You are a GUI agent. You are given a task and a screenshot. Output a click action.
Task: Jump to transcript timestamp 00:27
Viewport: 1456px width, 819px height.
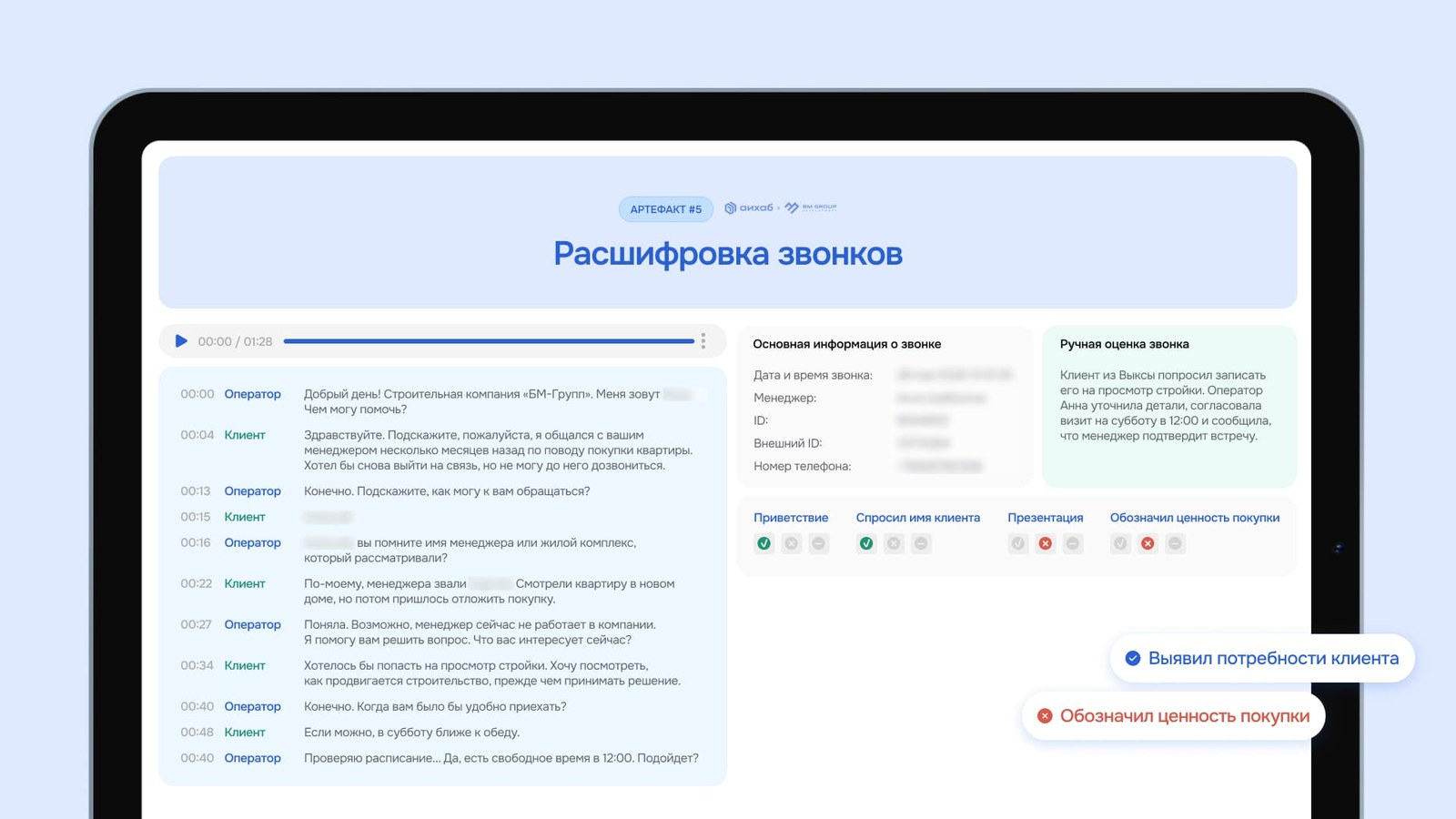197,624
